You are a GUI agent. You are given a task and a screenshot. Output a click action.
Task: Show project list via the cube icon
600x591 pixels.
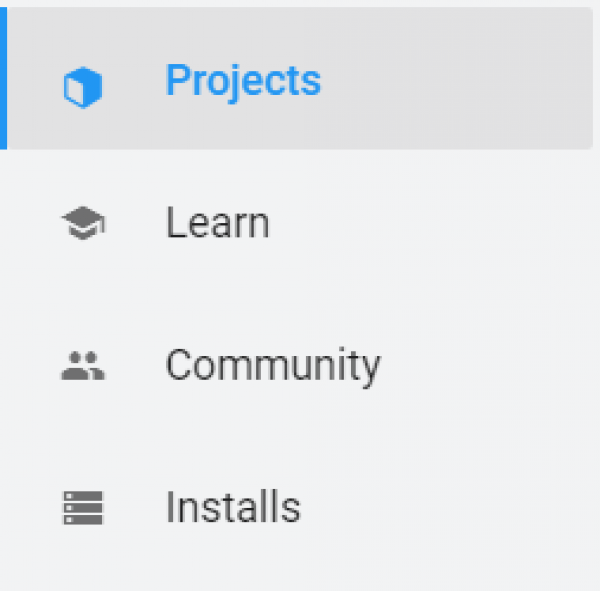tap(83, 90)
